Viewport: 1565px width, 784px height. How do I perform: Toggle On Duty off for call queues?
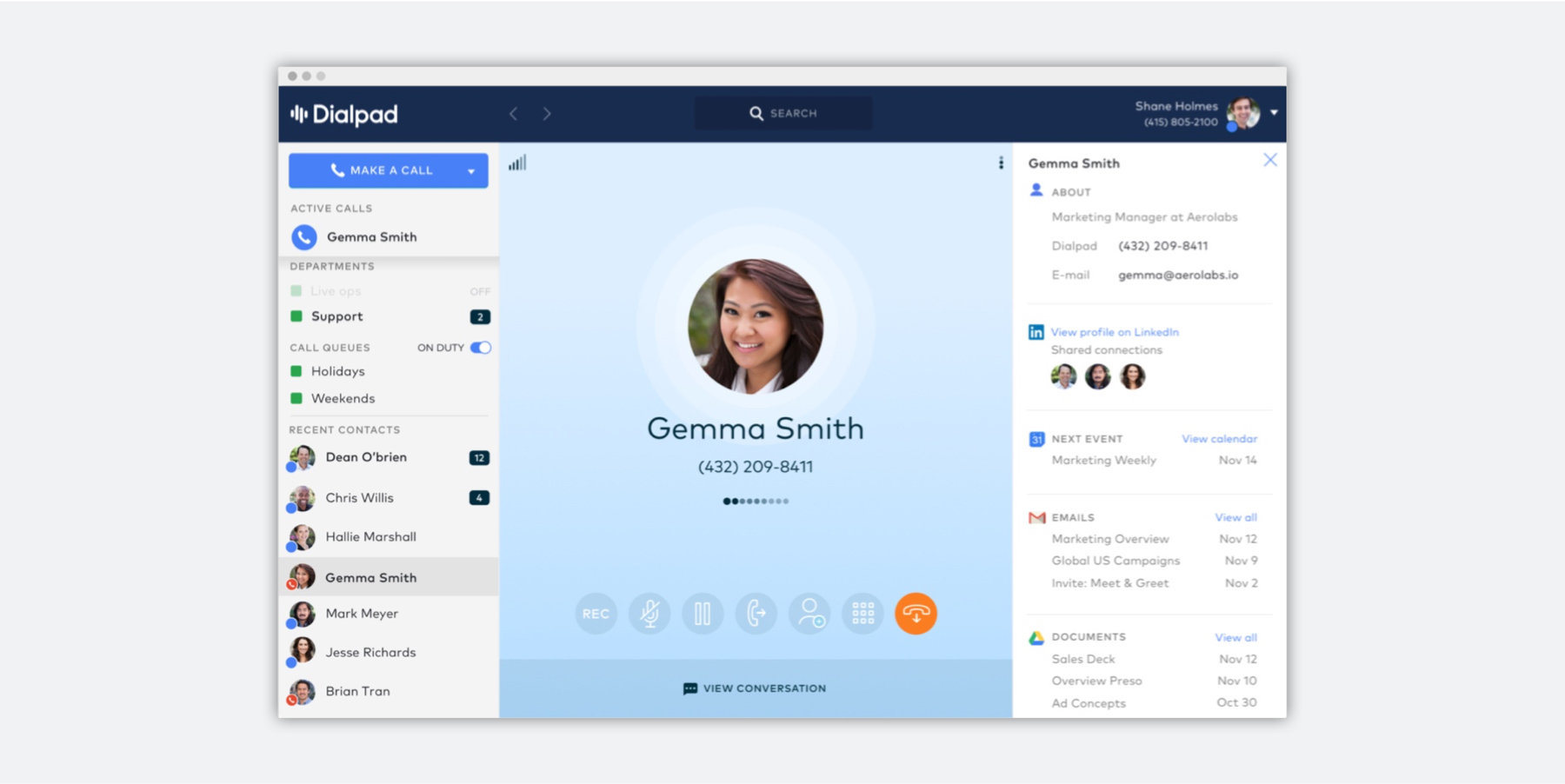(x=479, y=347)
